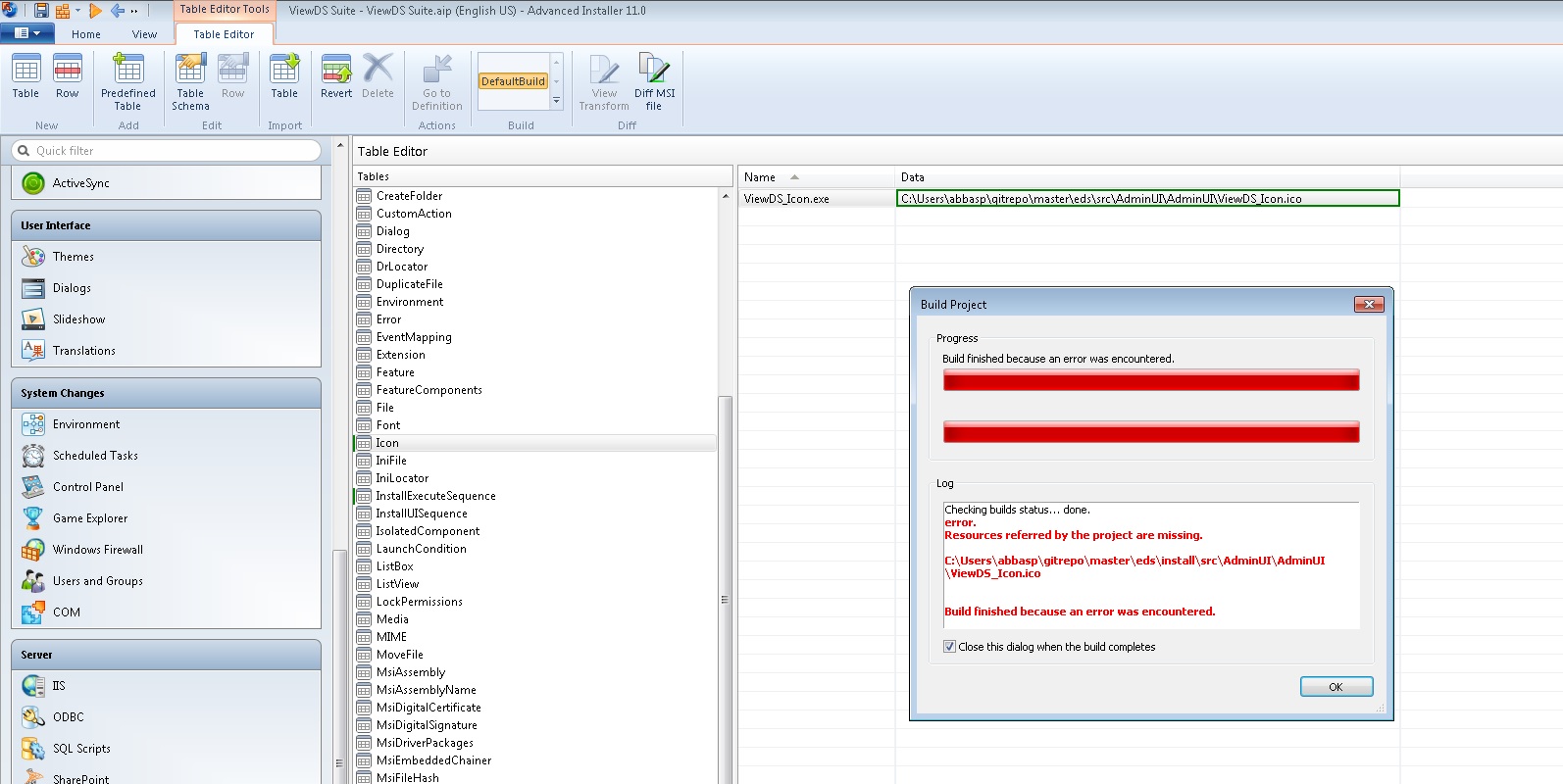Open the Windows Firewall page
Image resolution: width=1563 pixels, height=784 pixels.
pos(97,550)
